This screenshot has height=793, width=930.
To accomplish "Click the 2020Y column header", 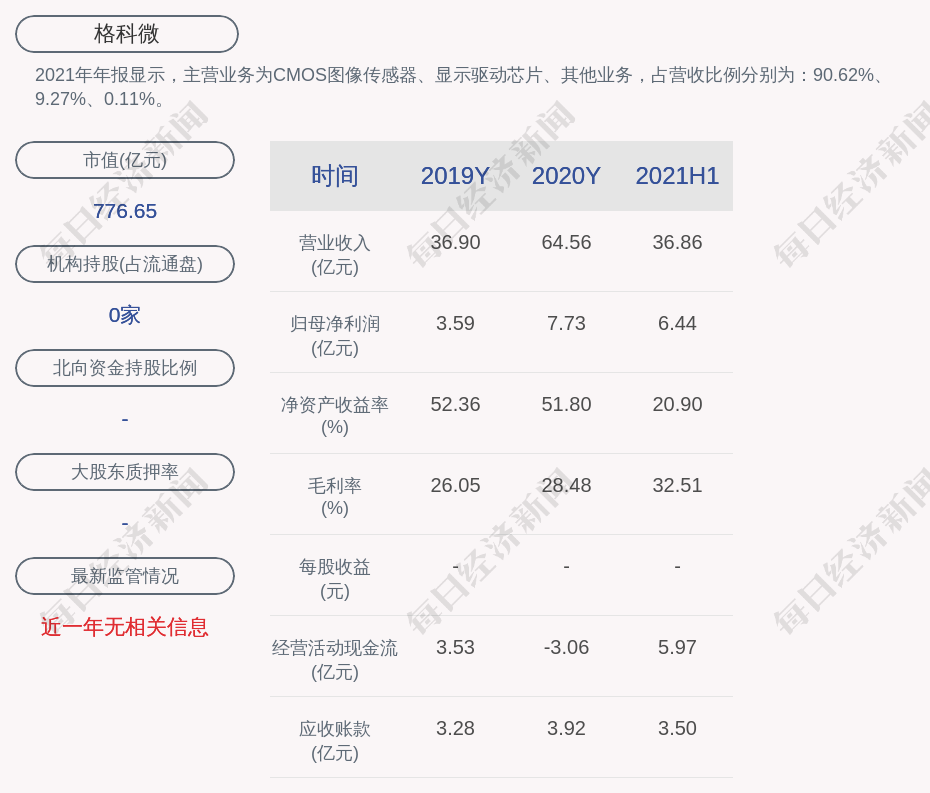I will (x=566, y=176).
